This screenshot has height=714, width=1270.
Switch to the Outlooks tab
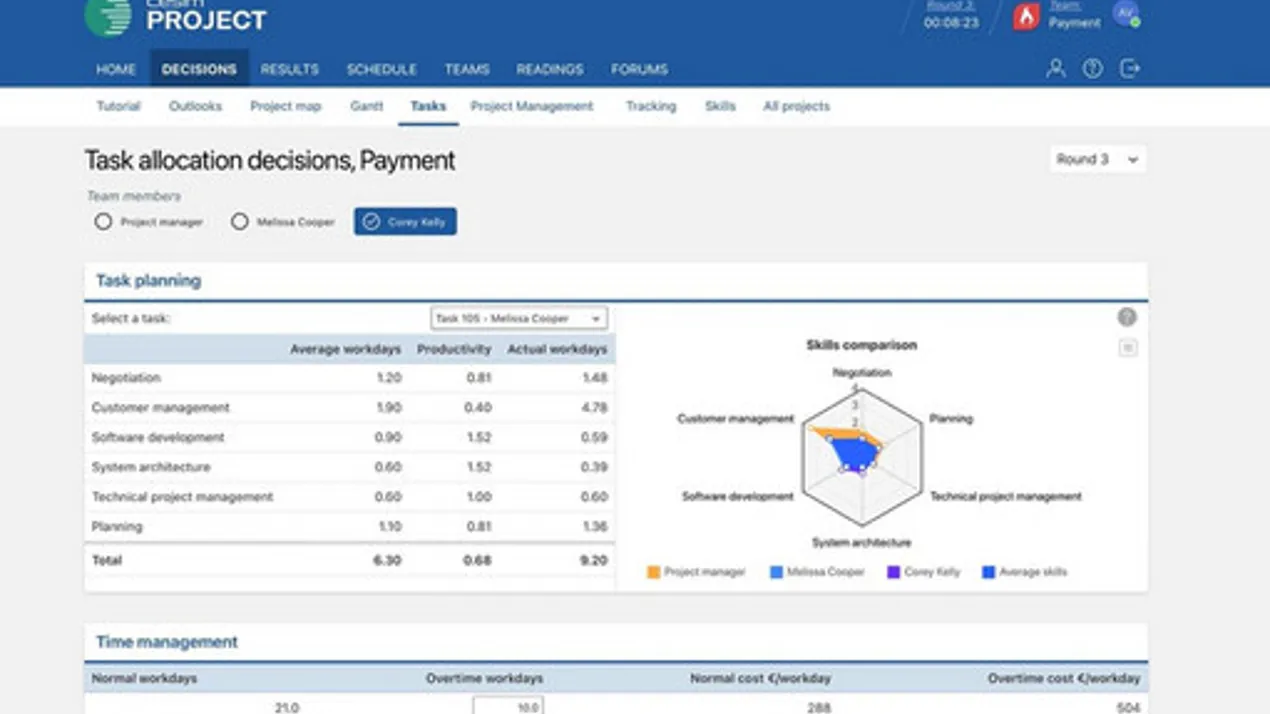(x=195, y=106)
